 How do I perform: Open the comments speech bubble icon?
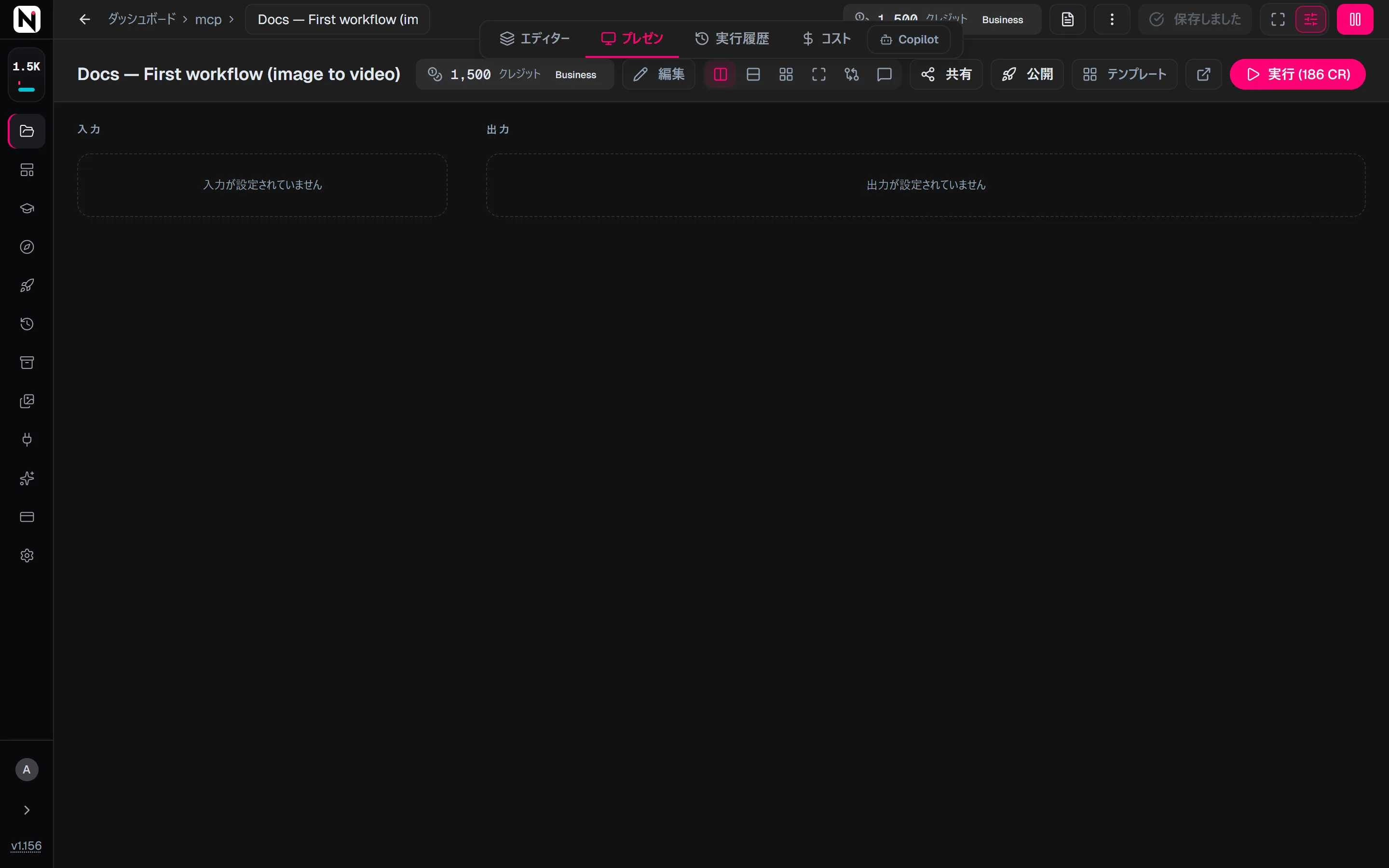[x=885, y=74]
